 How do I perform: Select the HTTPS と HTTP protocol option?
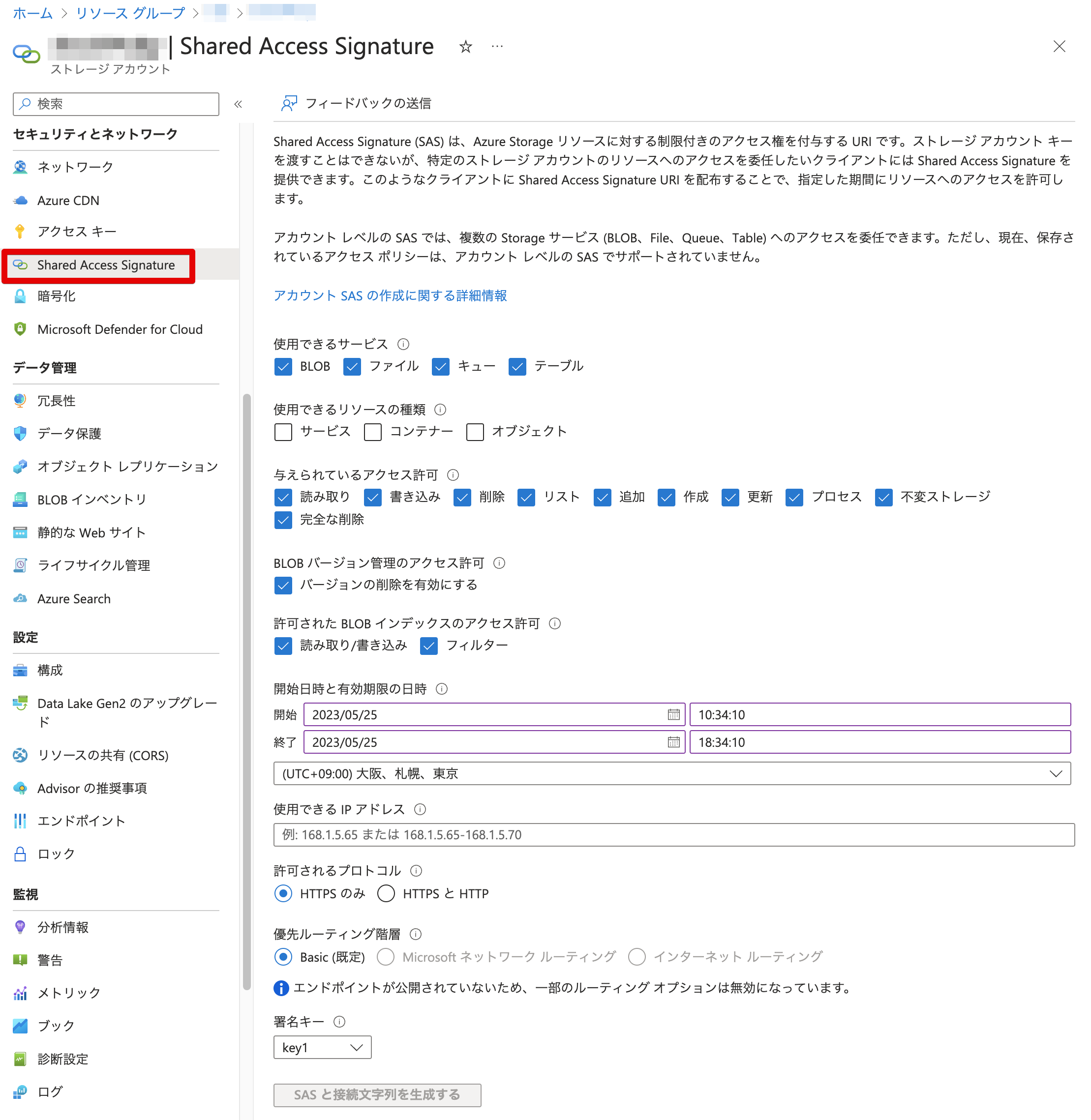(x=386, y=893)
